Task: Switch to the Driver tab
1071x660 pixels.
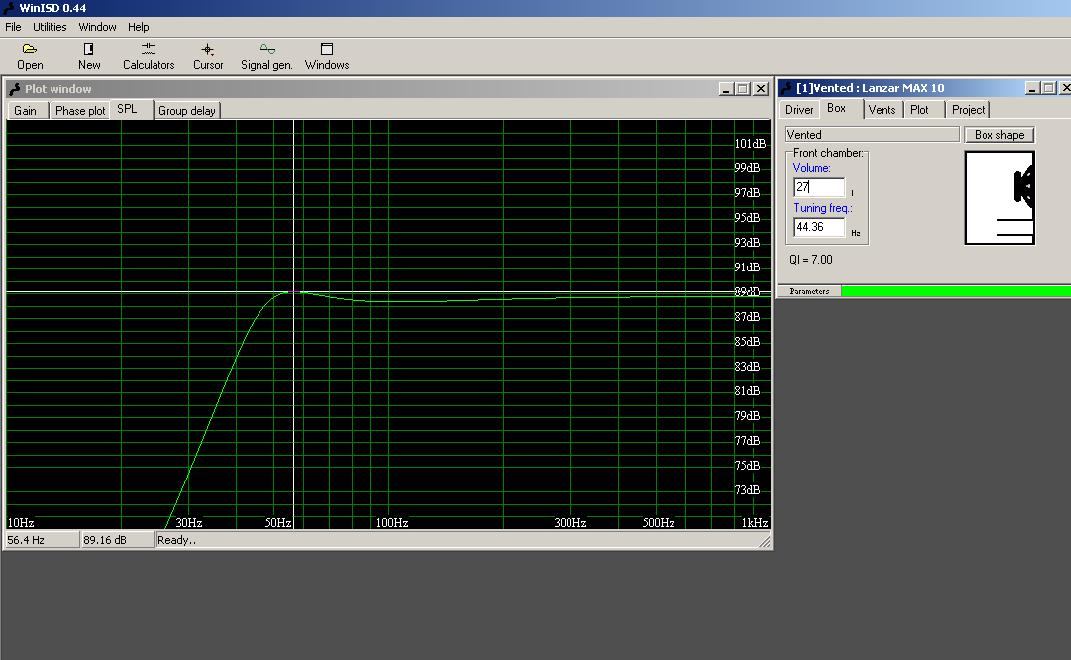Action: tap(799, 110)
